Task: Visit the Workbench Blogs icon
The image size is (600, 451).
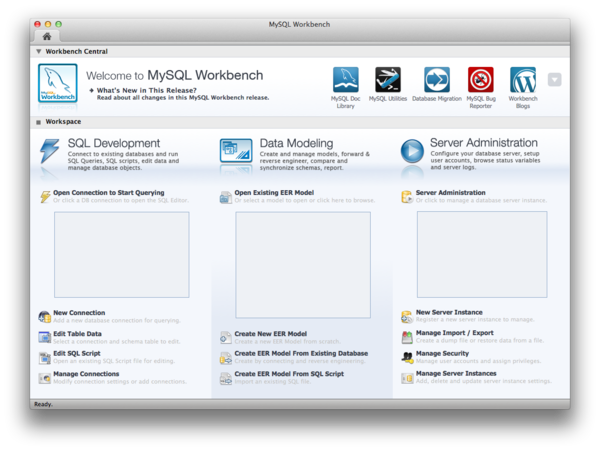Action: [x=523, y=80]
